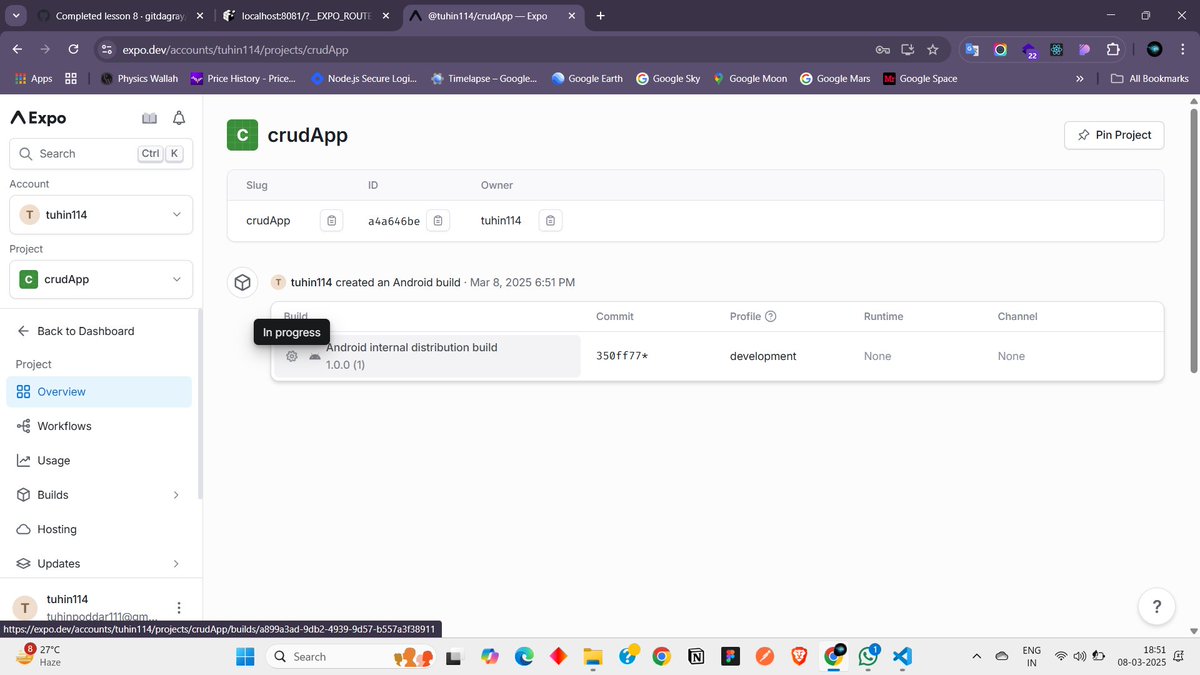Open user account three-dot menu
The width and height of the screenshot is (1200, 675).
(x=179, y=608)
